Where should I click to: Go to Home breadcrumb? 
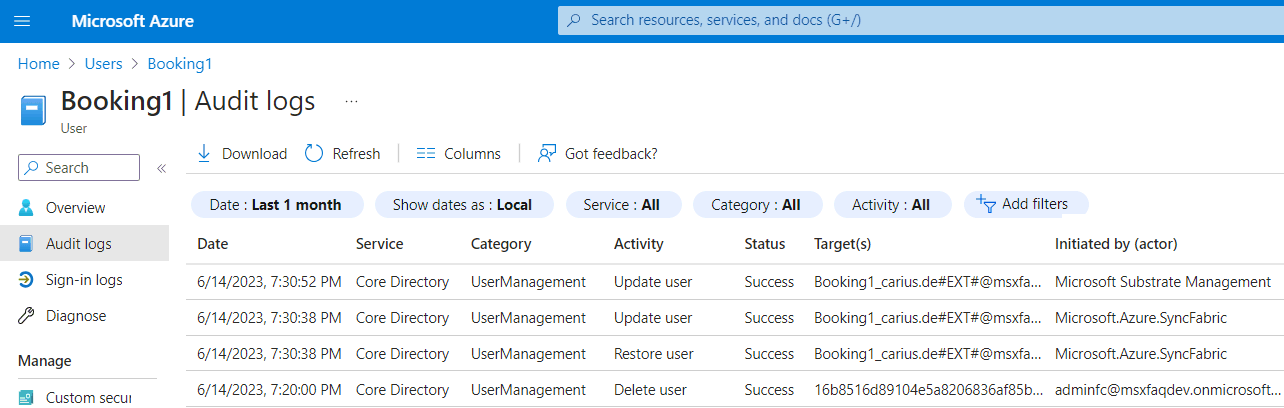pyautogui.click(x=39, y=63)
